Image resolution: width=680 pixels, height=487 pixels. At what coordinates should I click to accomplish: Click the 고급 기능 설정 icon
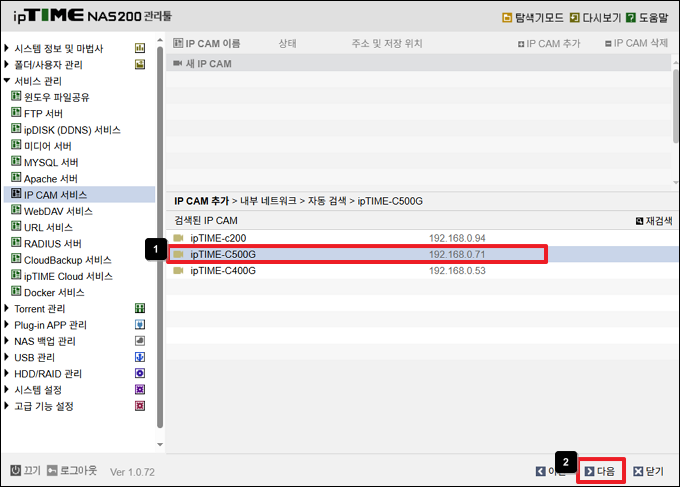pyautogui.click(x=140, y=406)
